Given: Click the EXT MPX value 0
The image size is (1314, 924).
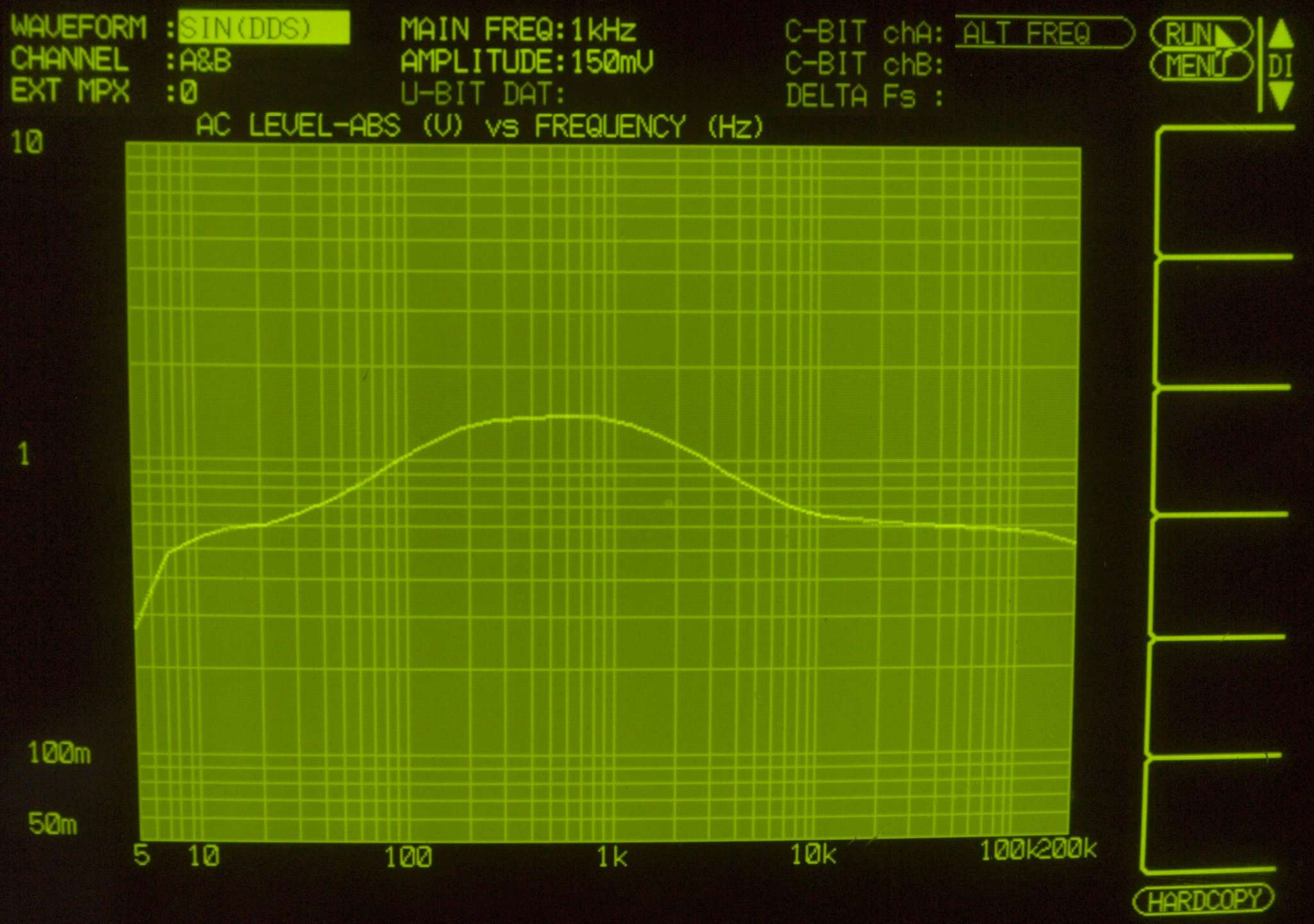Looking at the screenshot, I should click(x=188, y=93).
